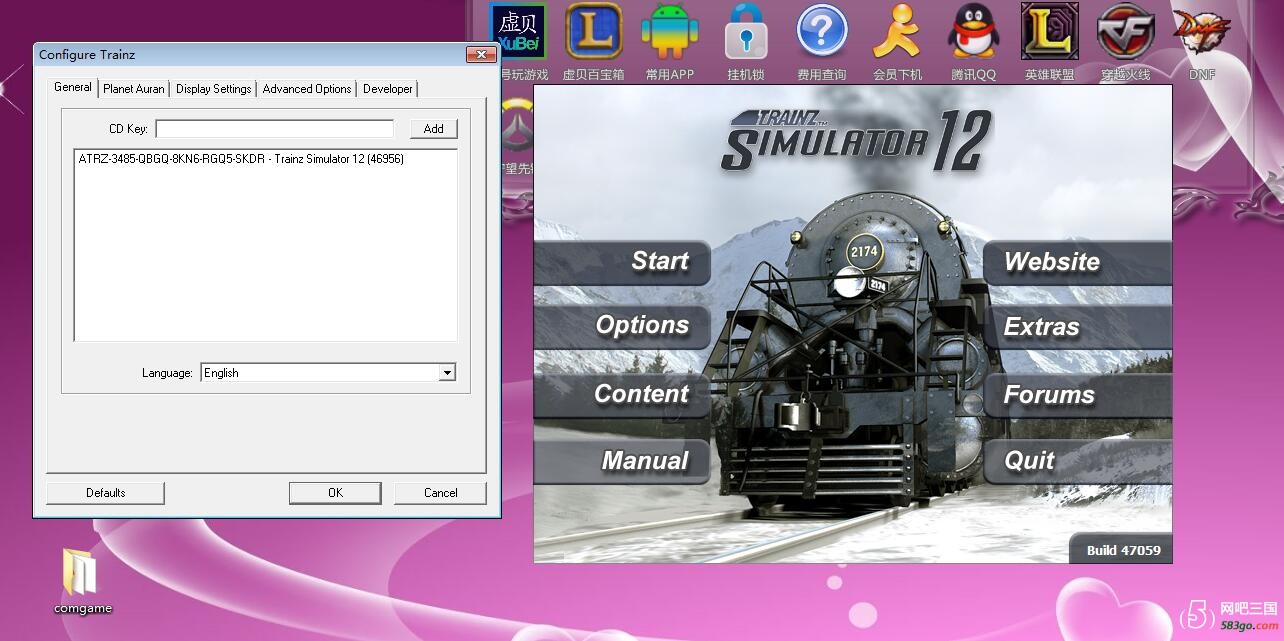Expand the Language dropdown
Screen dimensions: 1284x641
(447, 373)
